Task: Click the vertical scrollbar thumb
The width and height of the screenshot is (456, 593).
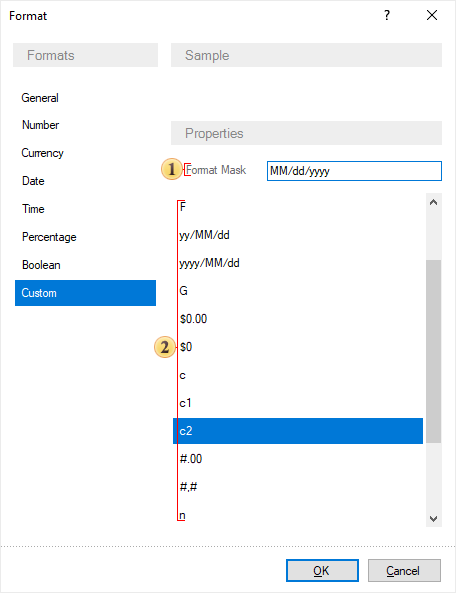Action: coord(434,351)
